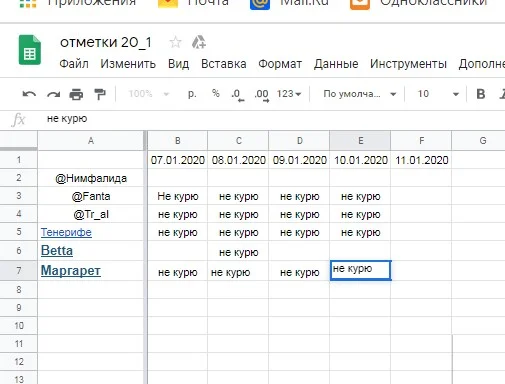Format as currency with р. button
The height and width of the screenshot is (384, 505).
pyautogui.click(x=192, y=94)
